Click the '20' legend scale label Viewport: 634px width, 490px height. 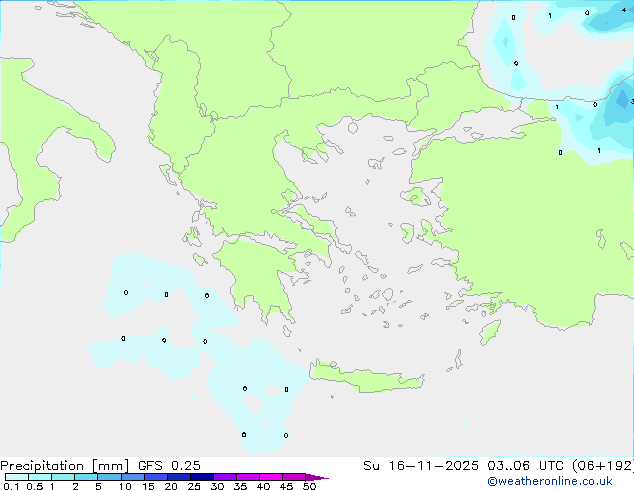tap(171, 486)
